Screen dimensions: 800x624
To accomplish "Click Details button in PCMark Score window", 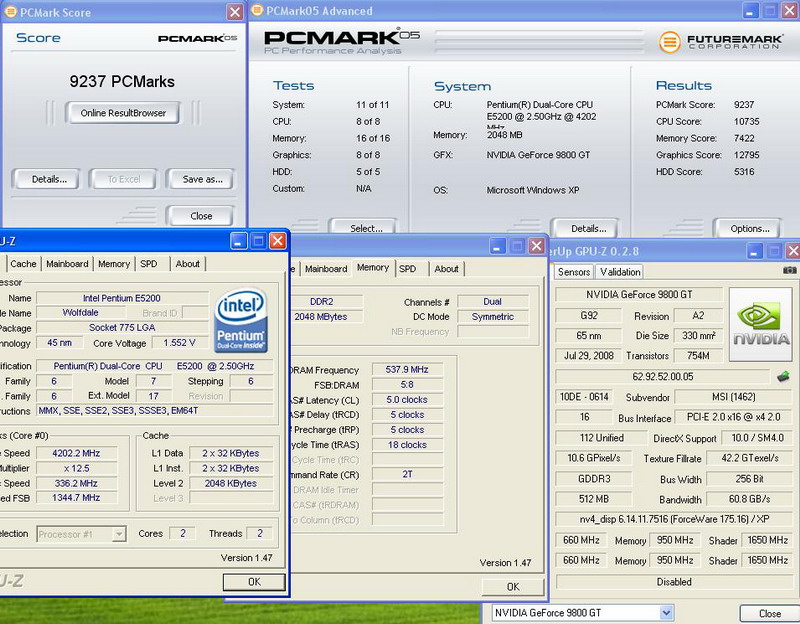I will pyautogui.click(x=49, y=179).
